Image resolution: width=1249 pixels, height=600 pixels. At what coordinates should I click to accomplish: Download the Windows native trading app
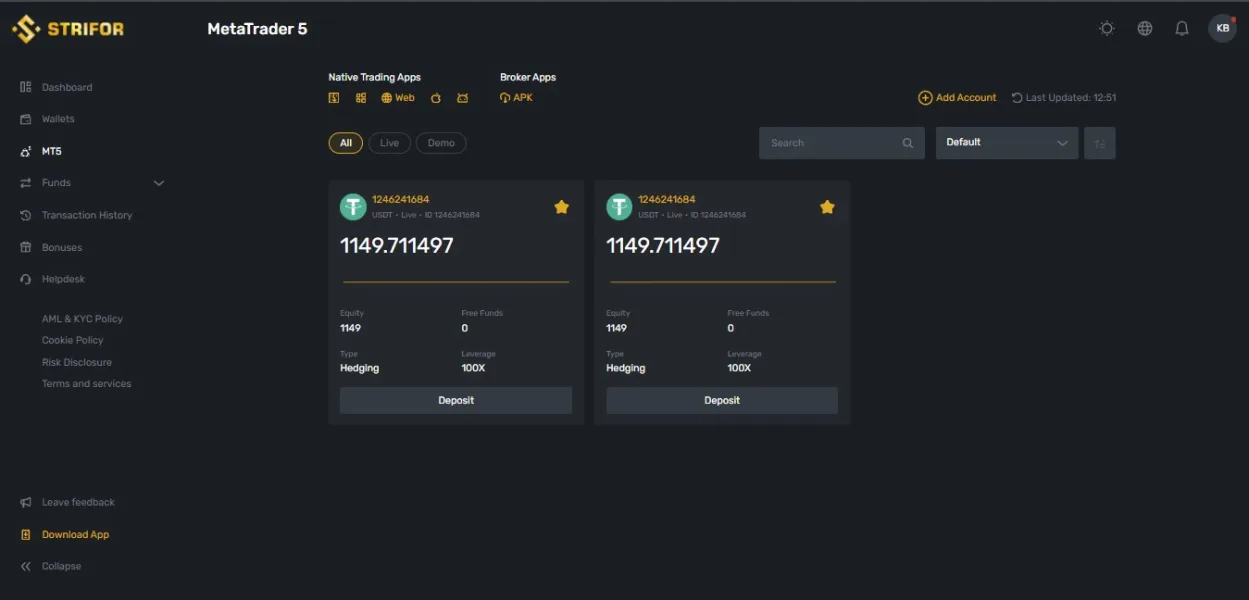(x=360, y=98)
